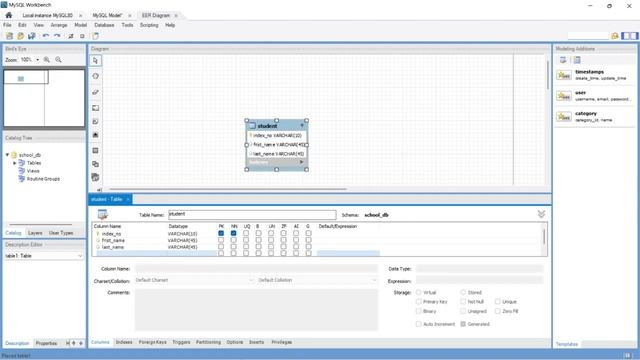Open the Default Charset dropdown
640x360 pixels.
194,280
